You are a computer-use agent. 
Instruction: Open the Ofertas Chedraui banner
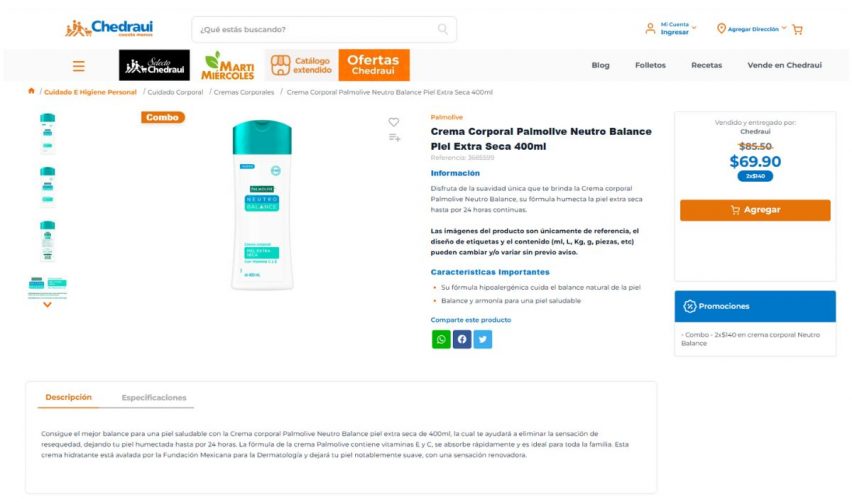(x=374, y=65)
